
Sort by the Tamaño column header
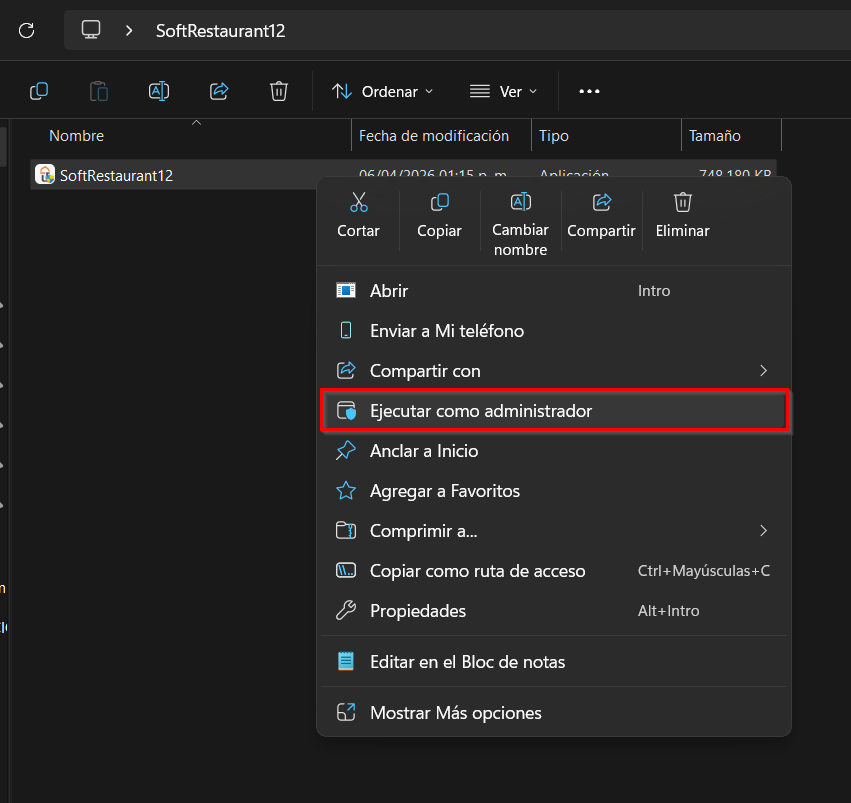click(714, 136)
